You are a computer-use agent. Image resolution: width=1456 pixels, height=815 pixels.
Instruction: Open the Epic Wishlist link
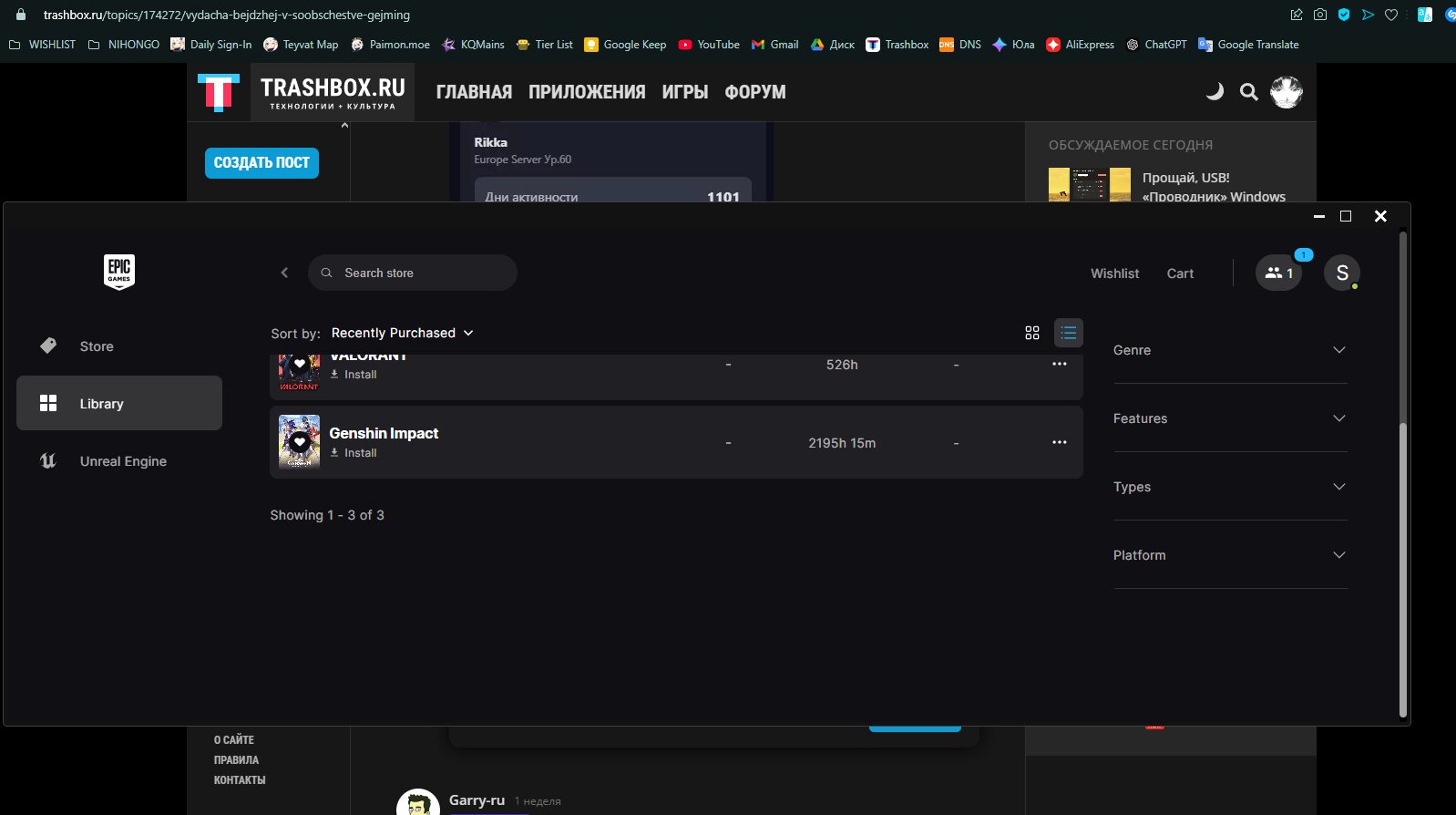(x=1115, y=273)
